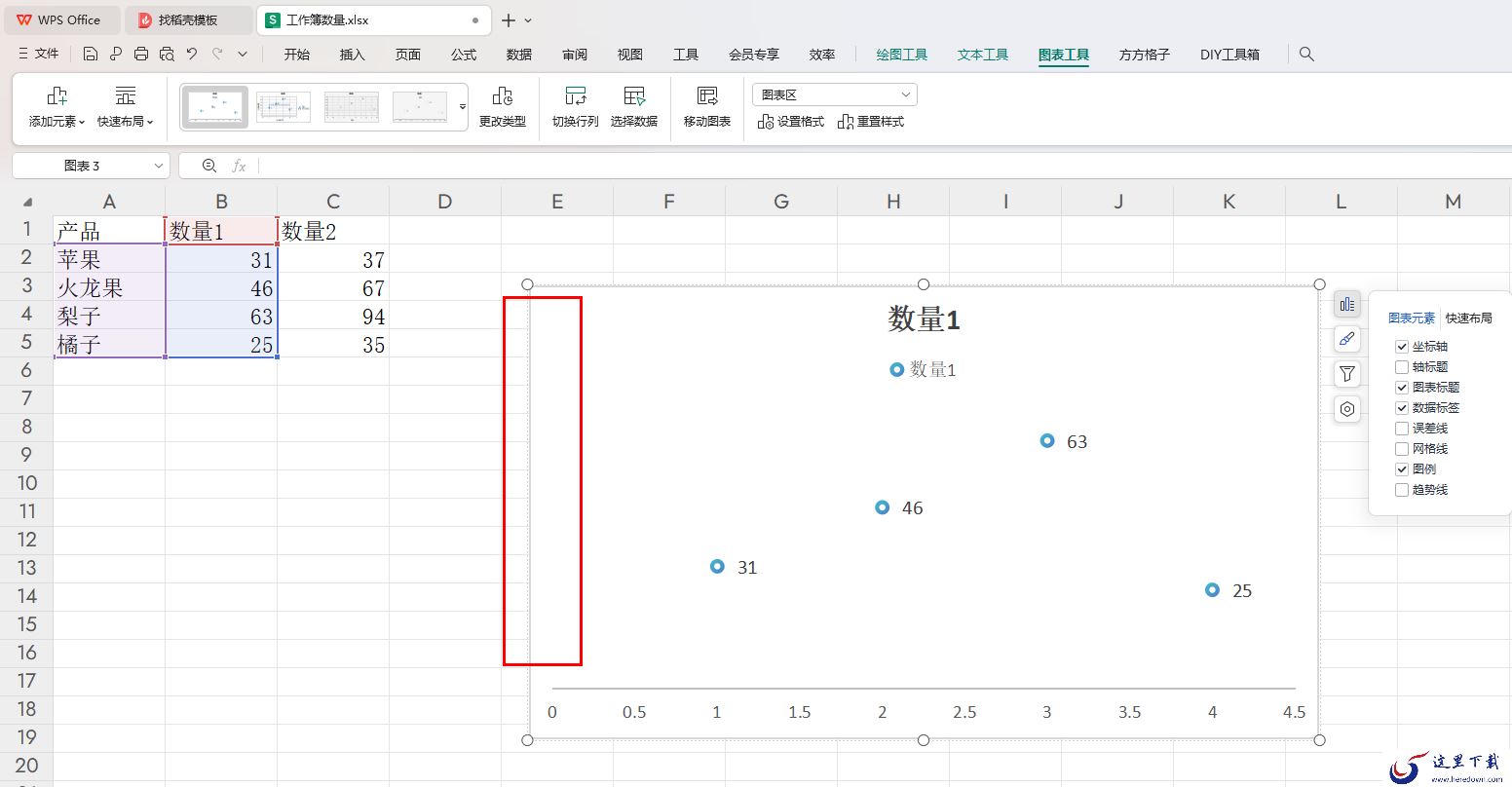
Task: Uncheck 图表标题 (Chart Title) checkbox
Action: (x=1402, y=388)
